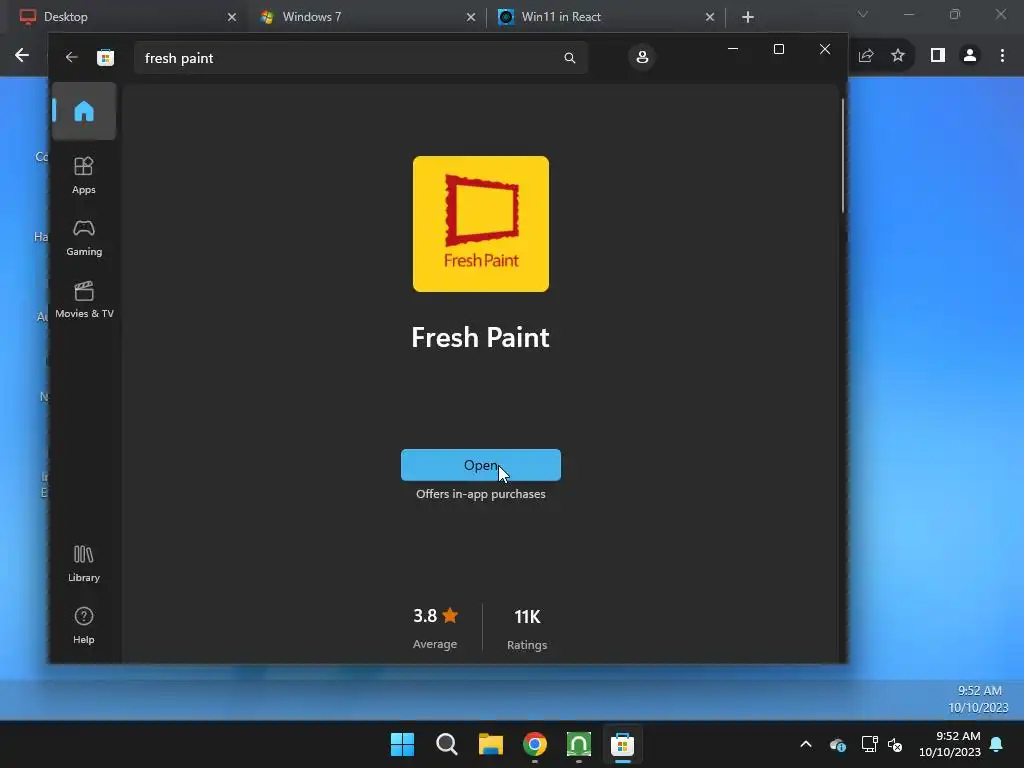
Task: Open the browser profile icon
Action: (x=970, y=56)
